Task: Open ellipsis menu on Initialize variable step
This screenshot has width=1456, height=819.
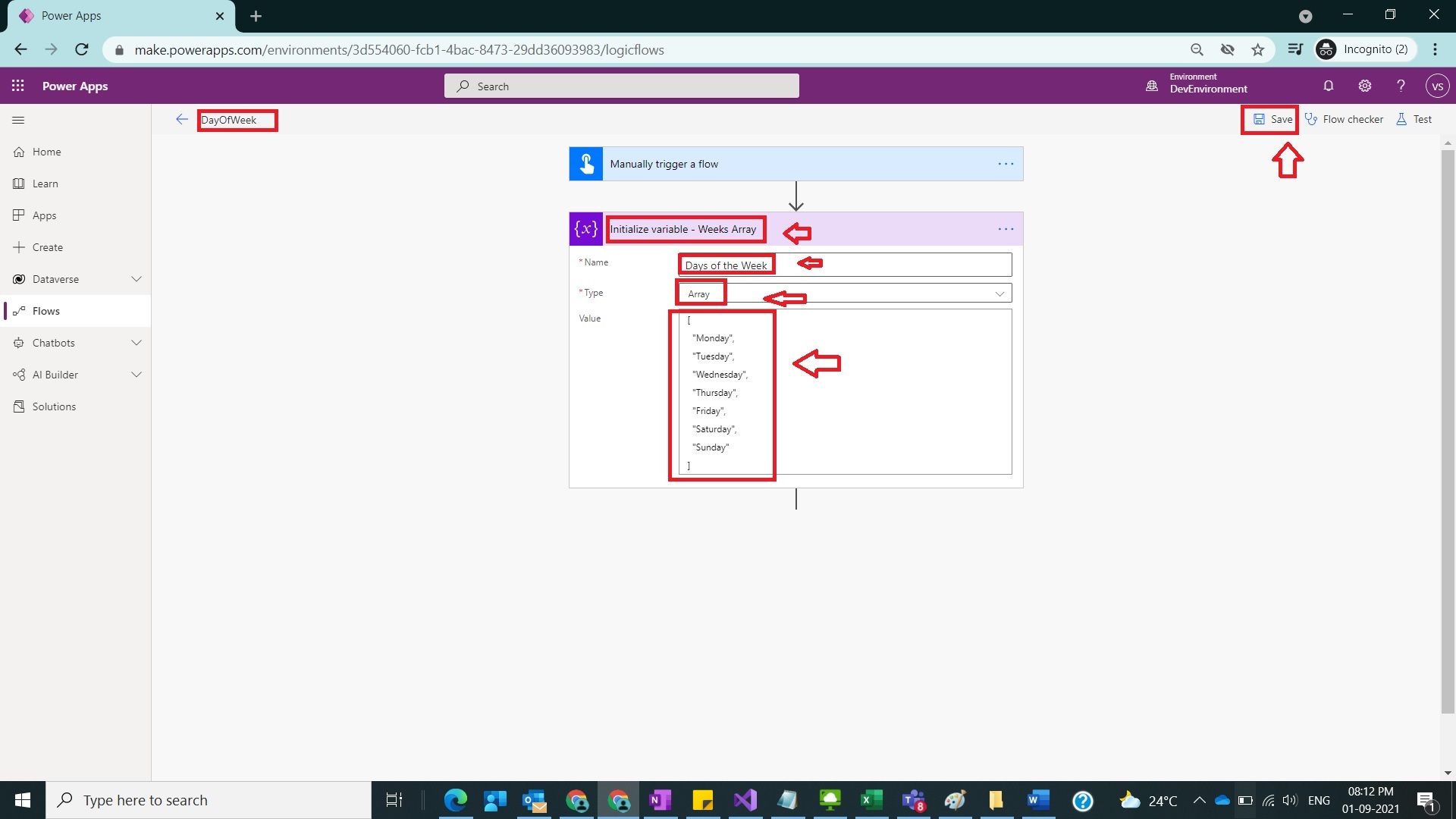Action: (x=1006, y=228)
